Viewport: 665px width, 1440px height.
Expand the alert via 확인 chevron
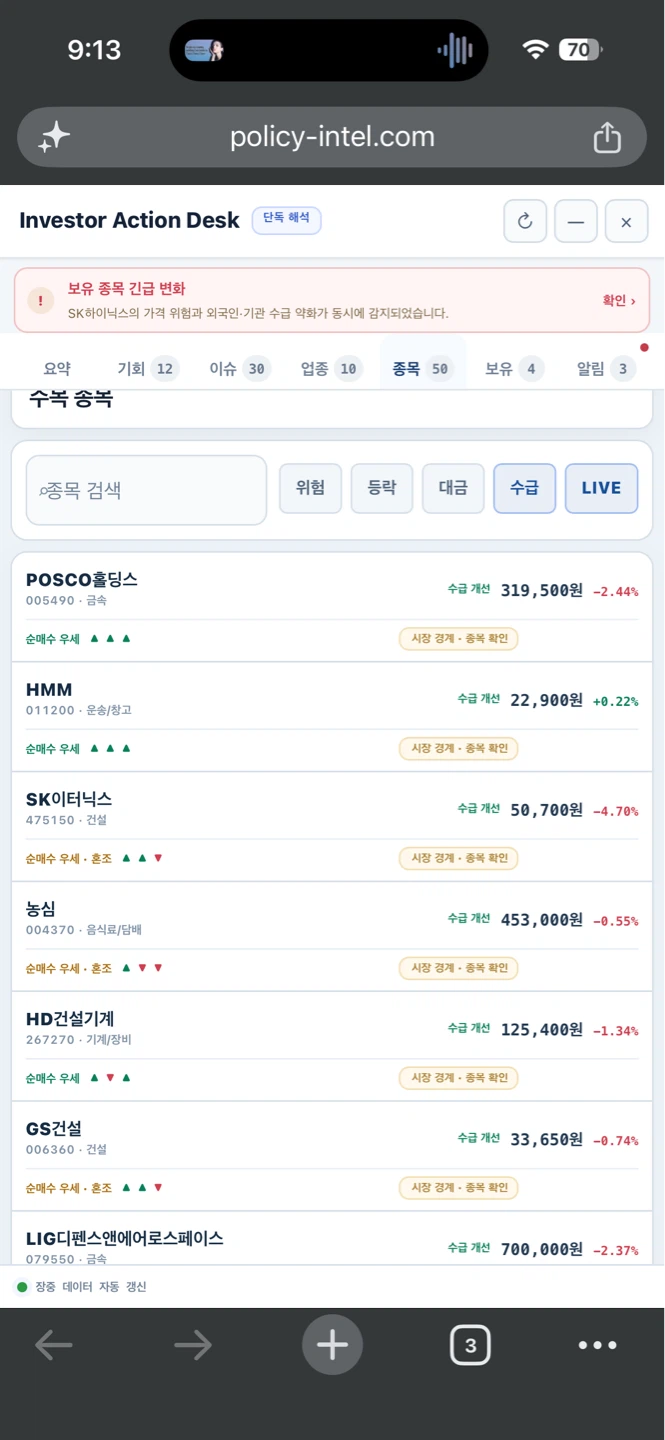(x=618, y=300)
